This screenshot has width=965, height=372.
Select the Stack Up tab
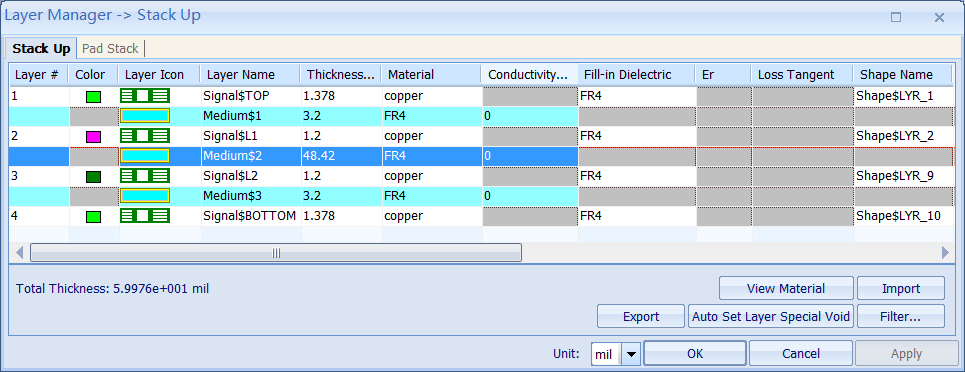[42, 48]
